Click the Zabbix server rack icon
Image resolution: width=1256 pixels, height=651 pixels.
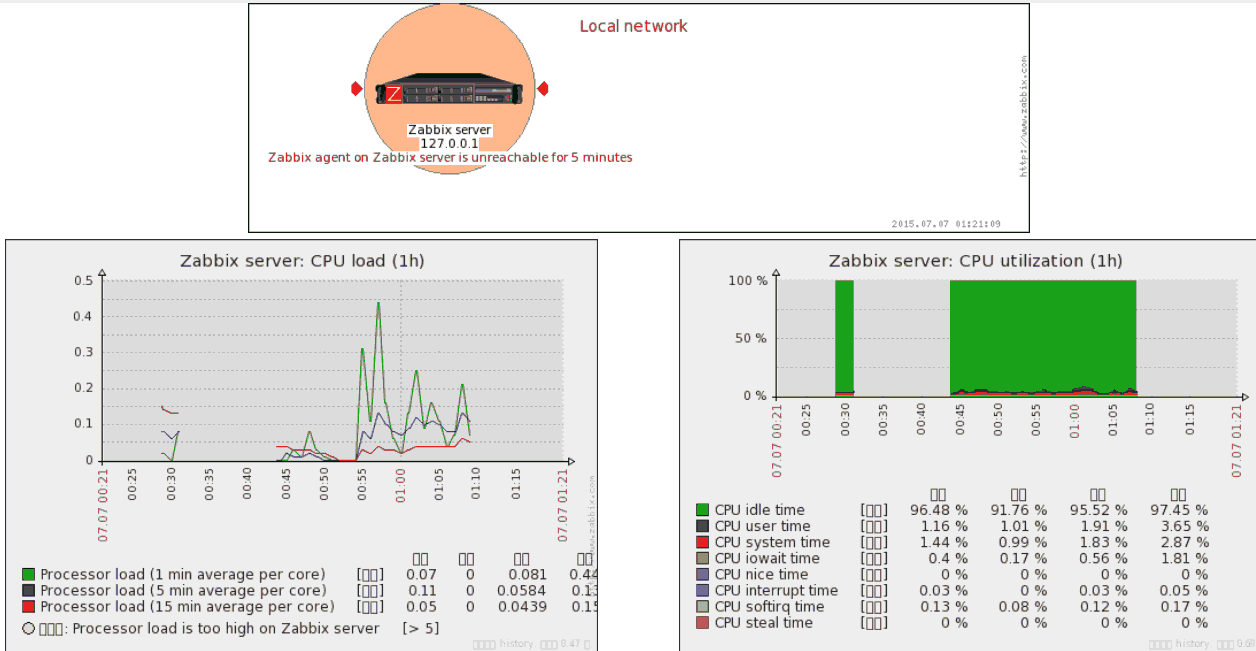tap(449, 91)
